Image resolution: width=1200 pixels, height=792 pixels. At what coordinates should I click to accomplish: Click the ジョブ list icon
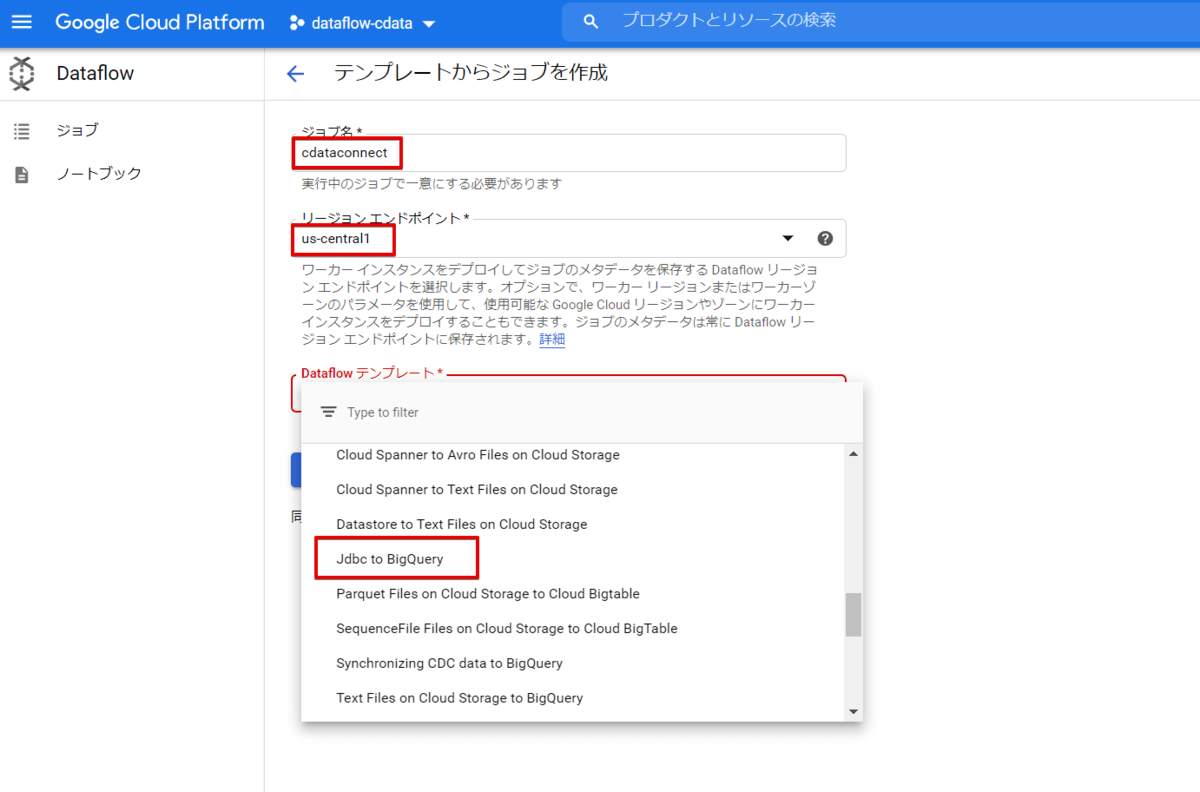22,131
